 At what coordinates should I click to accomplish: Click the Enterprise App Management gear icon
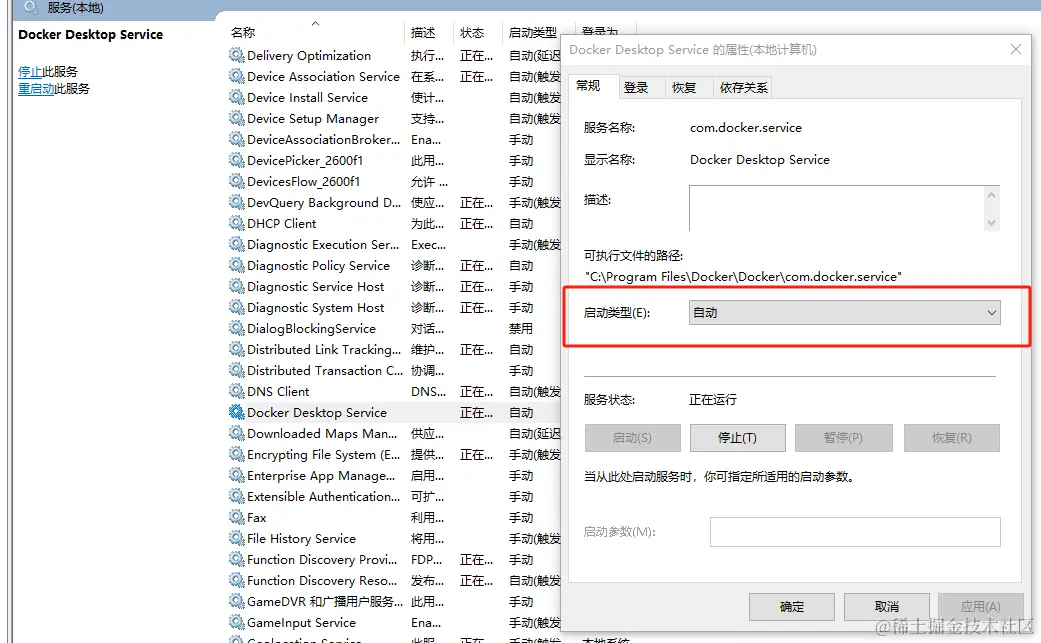click(236, 475)
